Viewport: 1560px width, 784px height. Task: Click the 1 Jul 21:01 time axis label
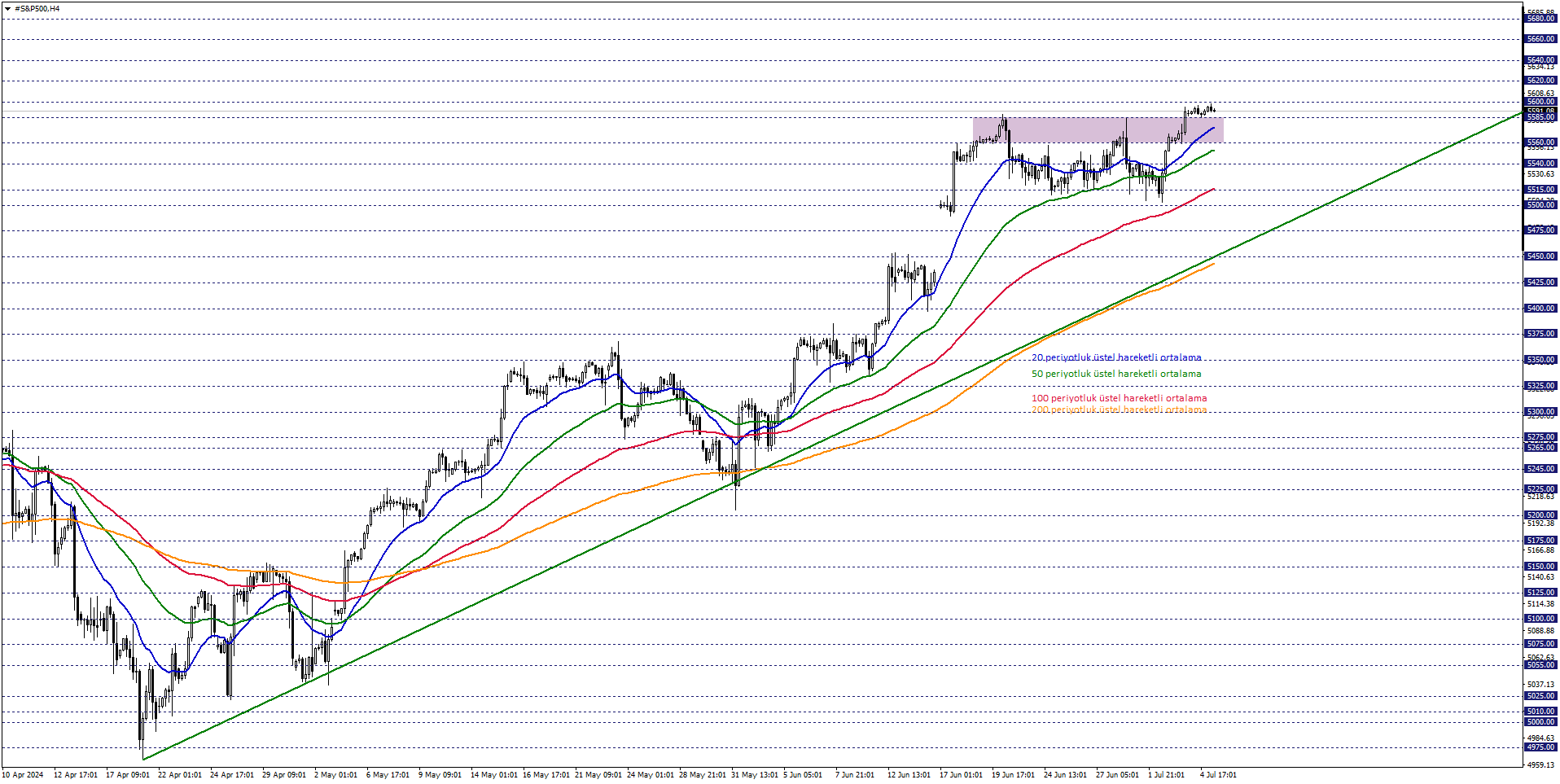[x=1167, y=775]
